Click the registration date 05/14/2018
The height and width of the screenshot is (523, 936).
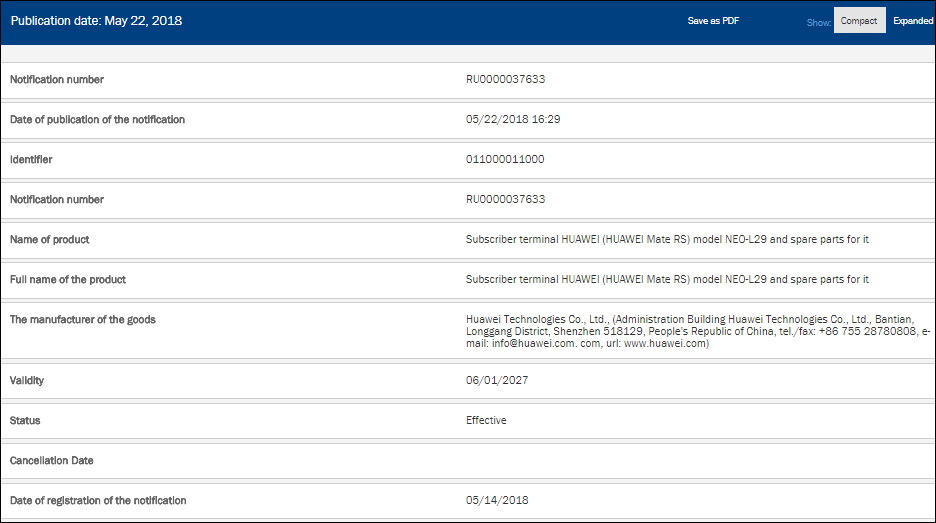pos(497,500)
